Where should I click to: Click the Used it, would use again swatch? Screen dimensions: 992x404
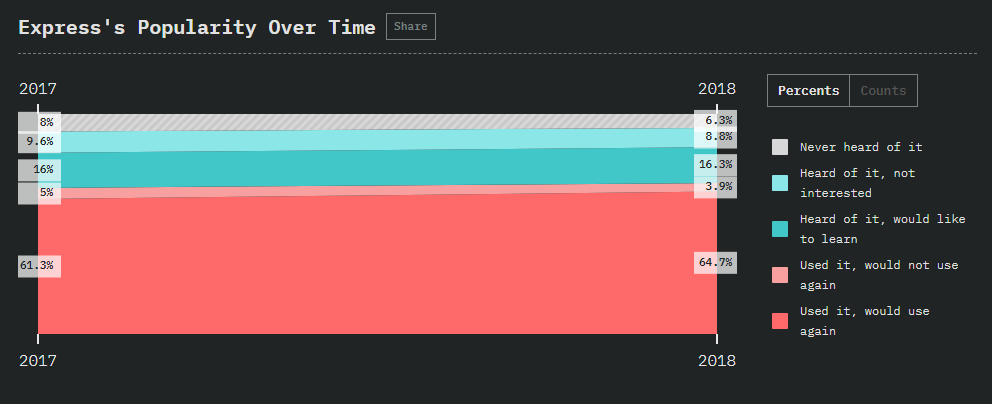[x=780, y=321]
